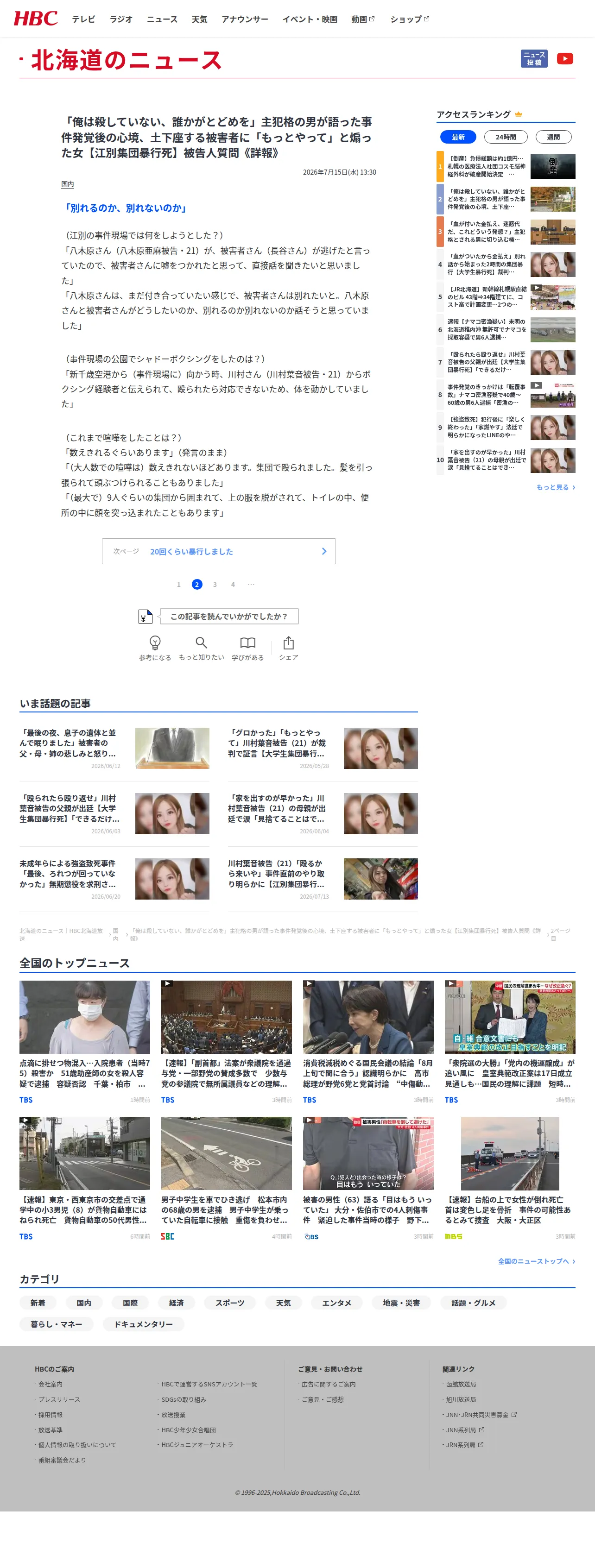595x1568 pixels.
Task: Open the アナウンサー menu item
Action: tap(245, 19)
